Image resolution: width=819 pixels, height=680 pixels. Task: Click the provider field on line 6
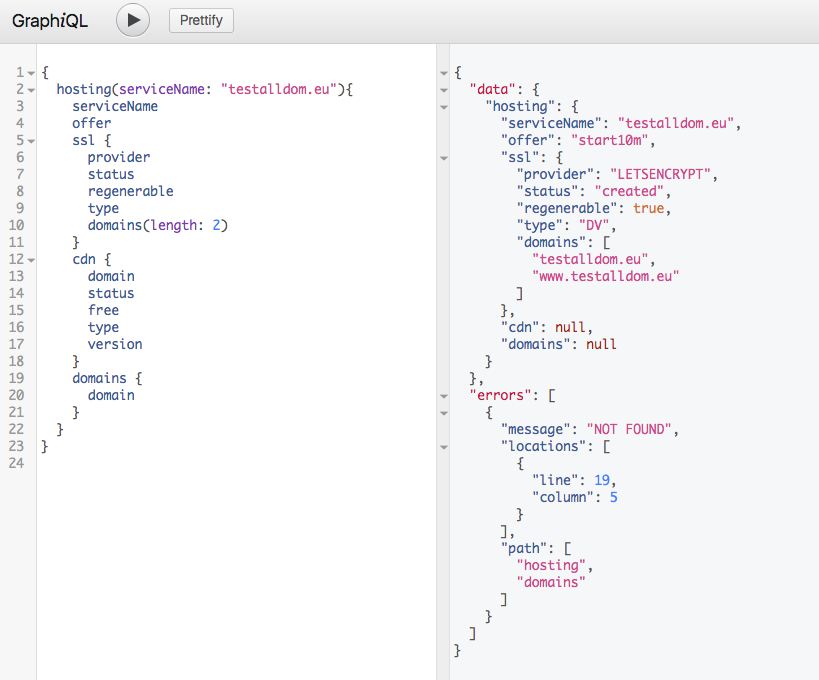(x=119, y=157)
